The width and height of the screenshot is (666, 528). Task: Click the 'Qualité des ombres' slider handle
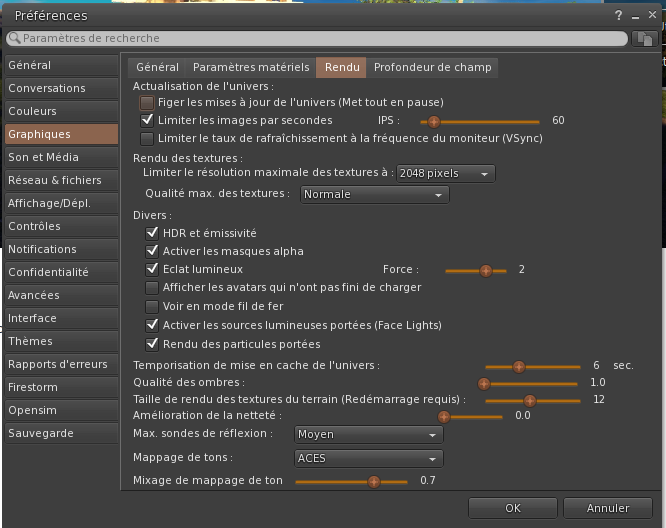click(484, 383)
